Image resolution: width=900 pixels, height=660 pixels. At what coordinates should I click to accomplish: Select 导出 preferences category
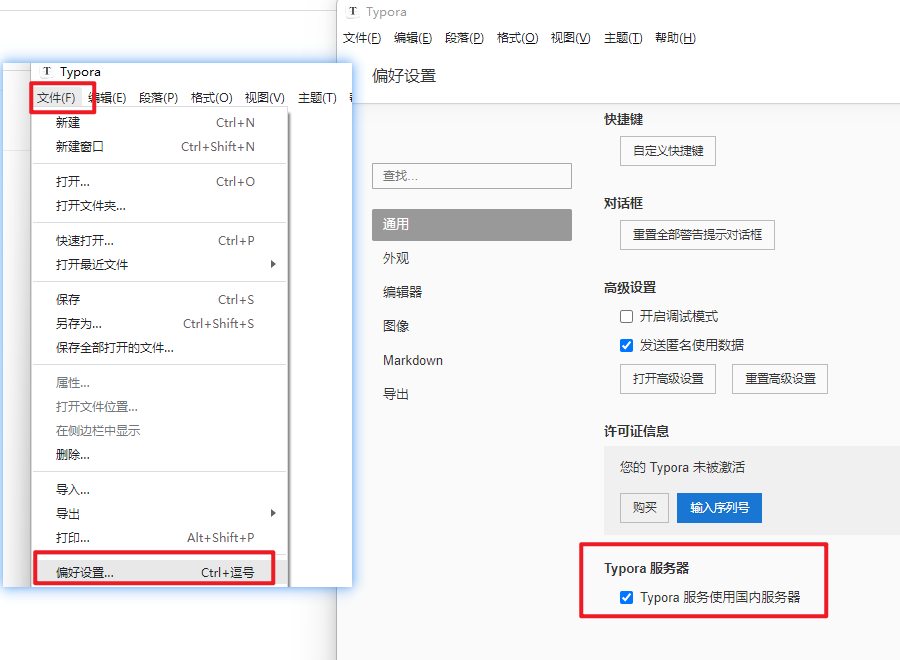(x=472, y=394)
